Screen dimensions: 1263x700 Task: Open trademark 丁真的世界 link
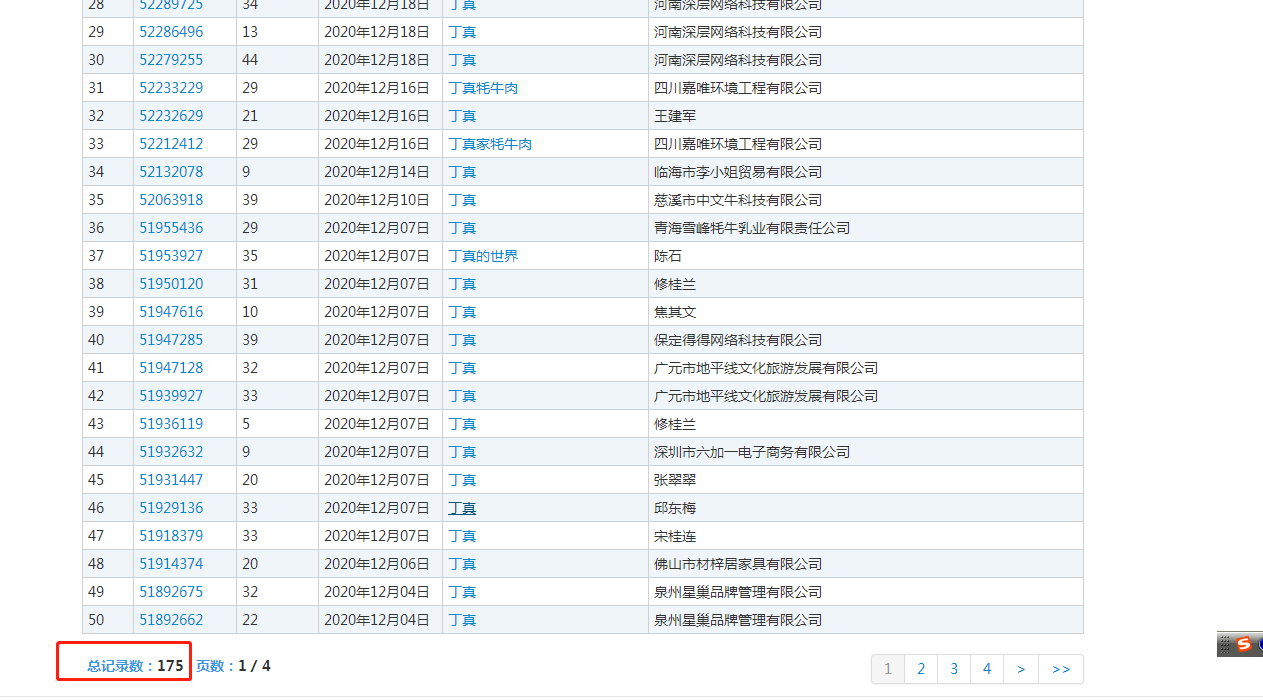click(x=483, y=256)
